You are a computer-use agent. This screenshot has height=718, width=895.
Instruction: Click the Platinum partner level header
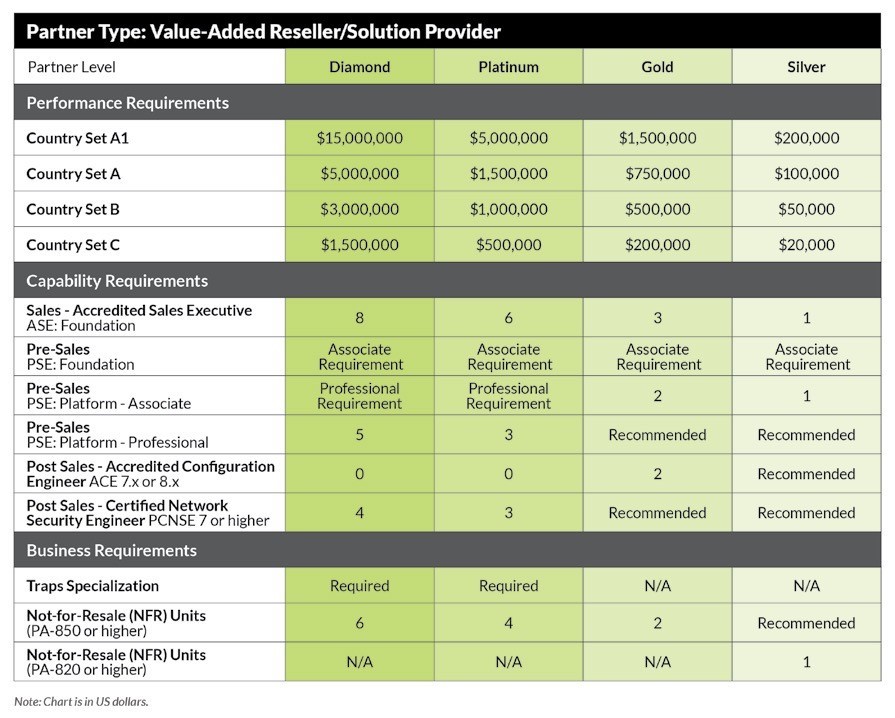(508, 67)
